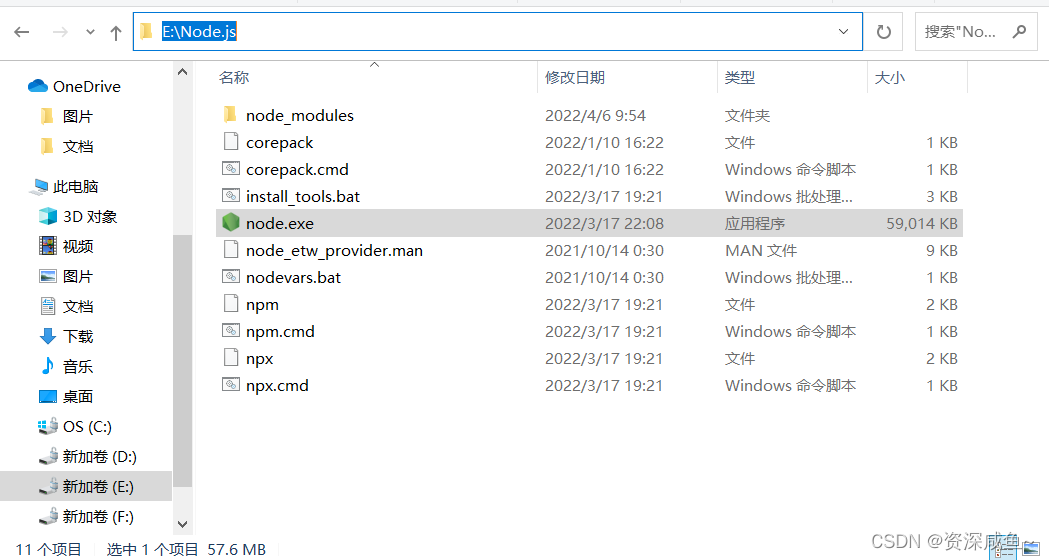Open 音乐 in the navigation pane

78,367
